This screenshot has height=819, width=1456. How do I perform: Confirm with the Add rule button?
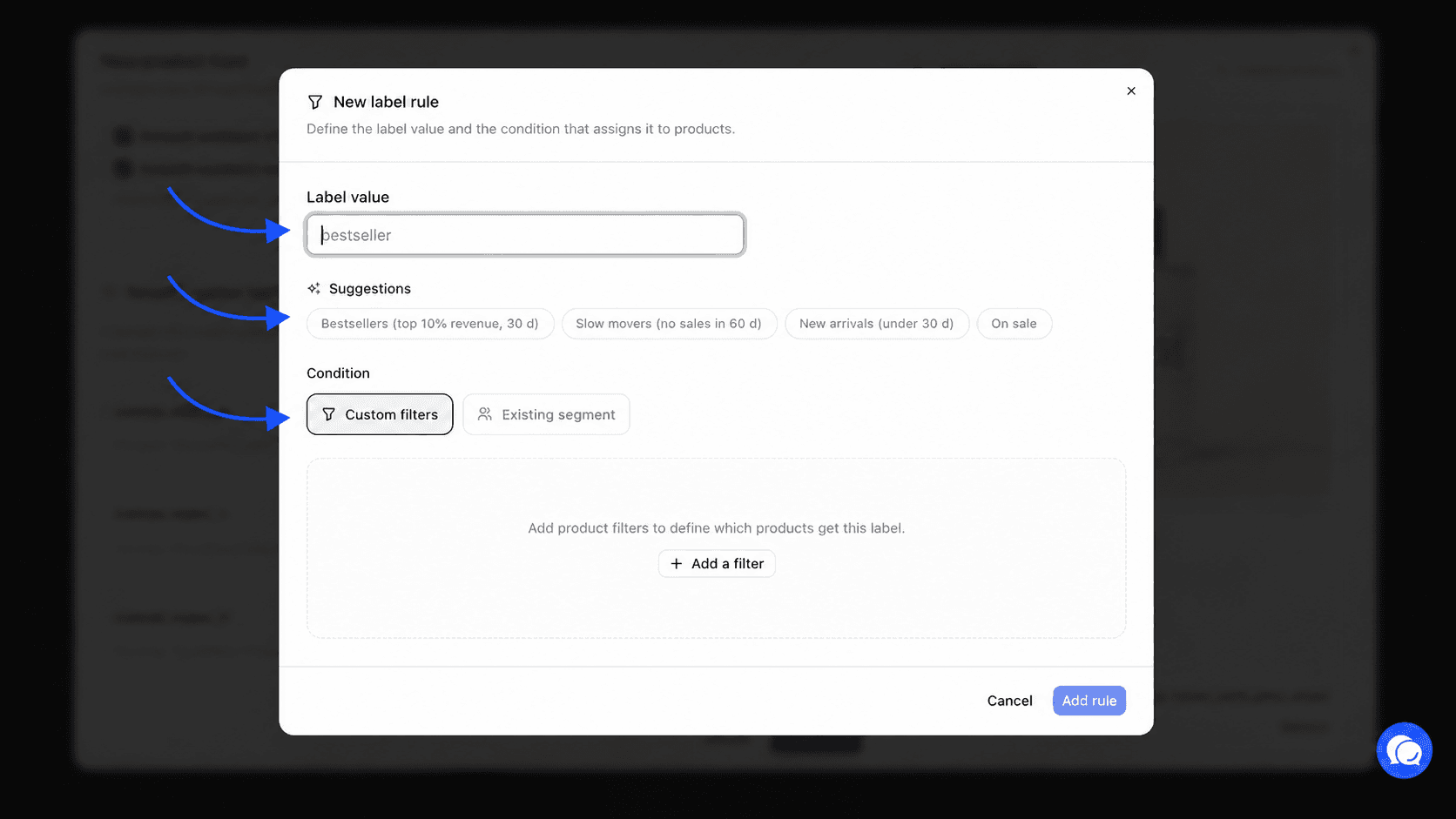(1089, 701)
